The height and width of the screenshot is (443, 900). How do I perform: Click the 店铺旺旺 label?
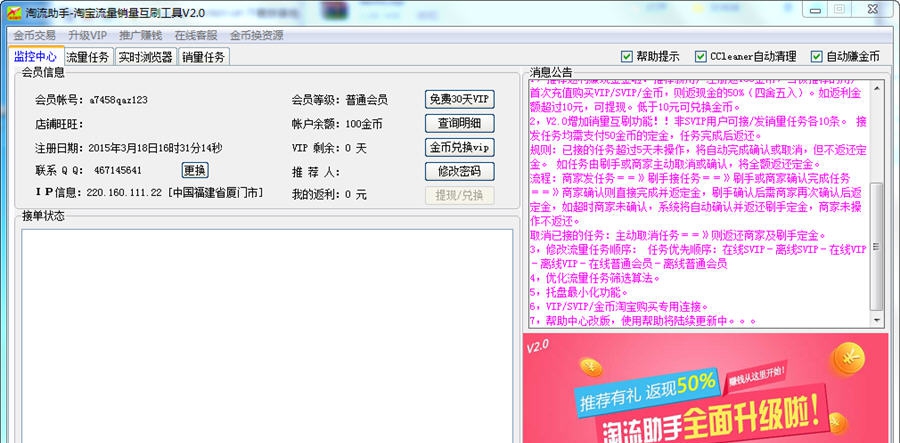(59, 124)
